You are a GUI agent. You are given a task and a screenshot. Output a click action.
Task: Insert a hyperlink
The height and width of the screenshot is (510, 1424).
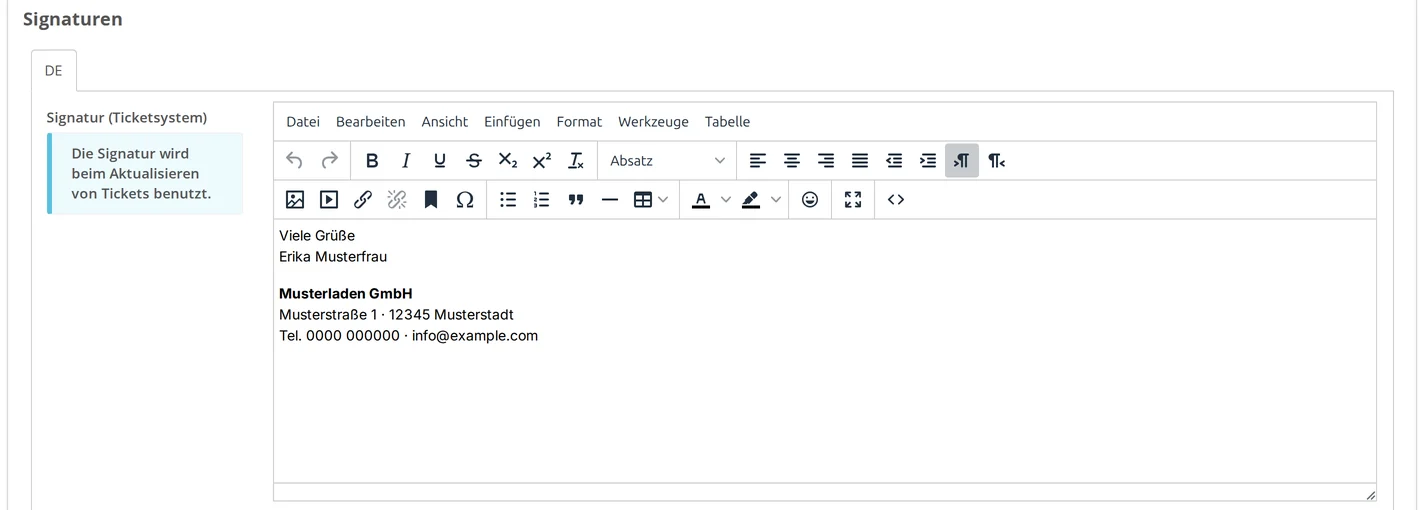point(363,199)
